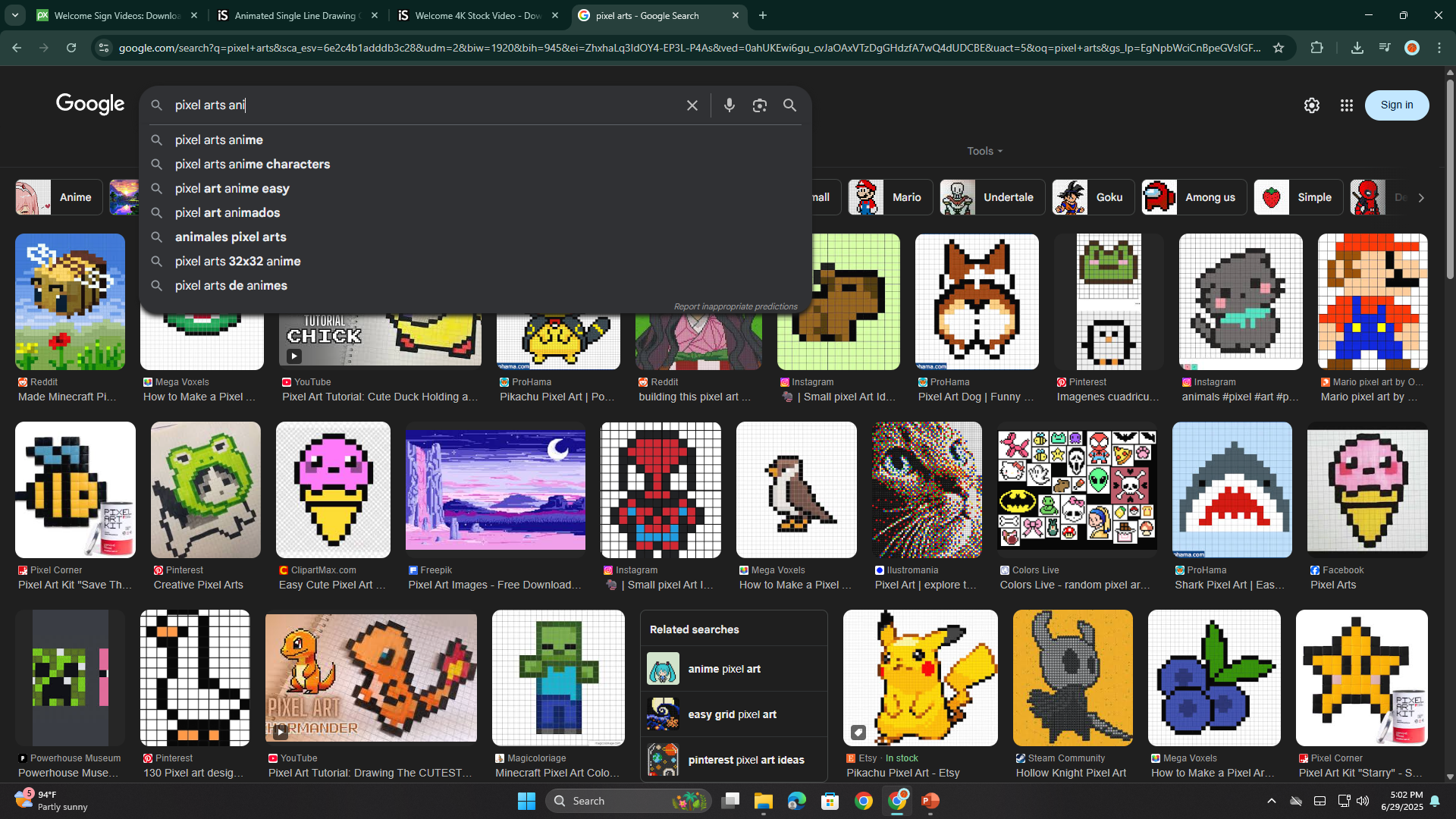
Task: Open Chrome downloads panel
Action: coord(1357,48)
